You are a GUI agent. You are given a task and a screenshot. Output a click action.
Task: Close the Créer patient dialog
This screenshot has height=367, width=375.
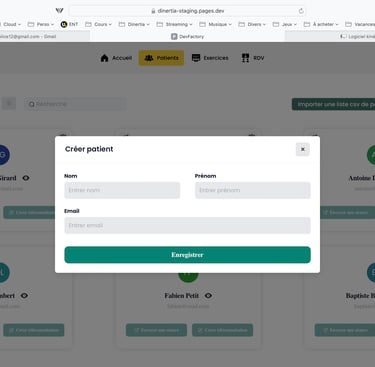(x=303, y=149)
